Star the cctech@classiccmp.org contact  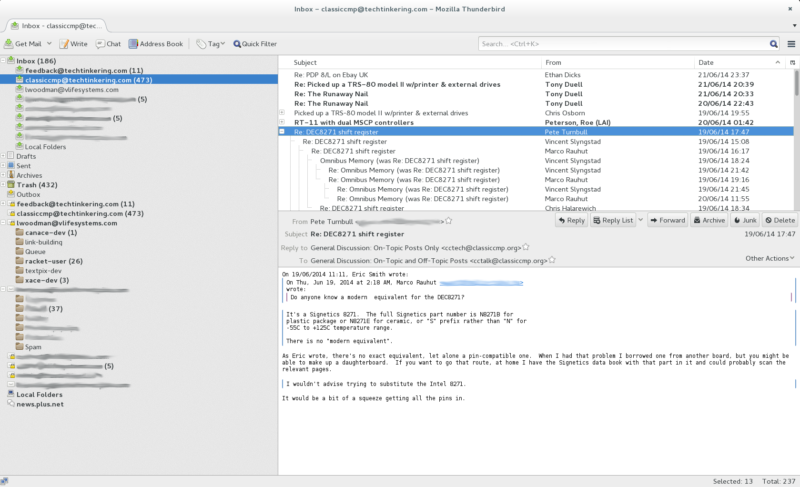(x=526, y=247)
